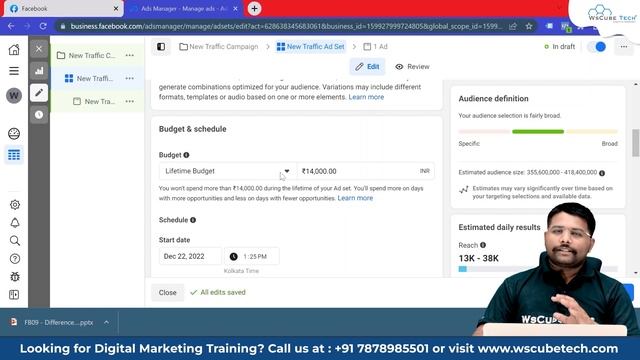This screenshot has height=360, width=640.
Task: Click the Search magnifier icon
Action: pyautogui.click(x=15, y=240)
